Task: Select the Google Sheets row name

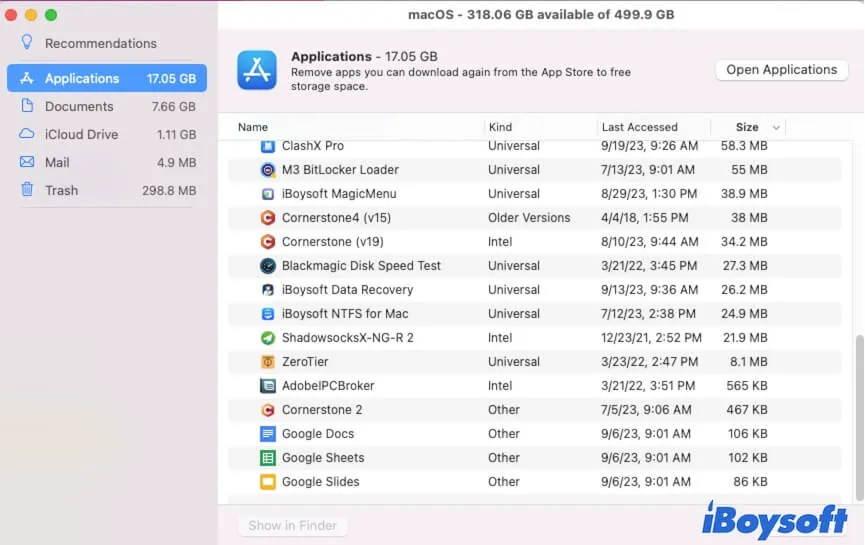Action: pos(323,458)
